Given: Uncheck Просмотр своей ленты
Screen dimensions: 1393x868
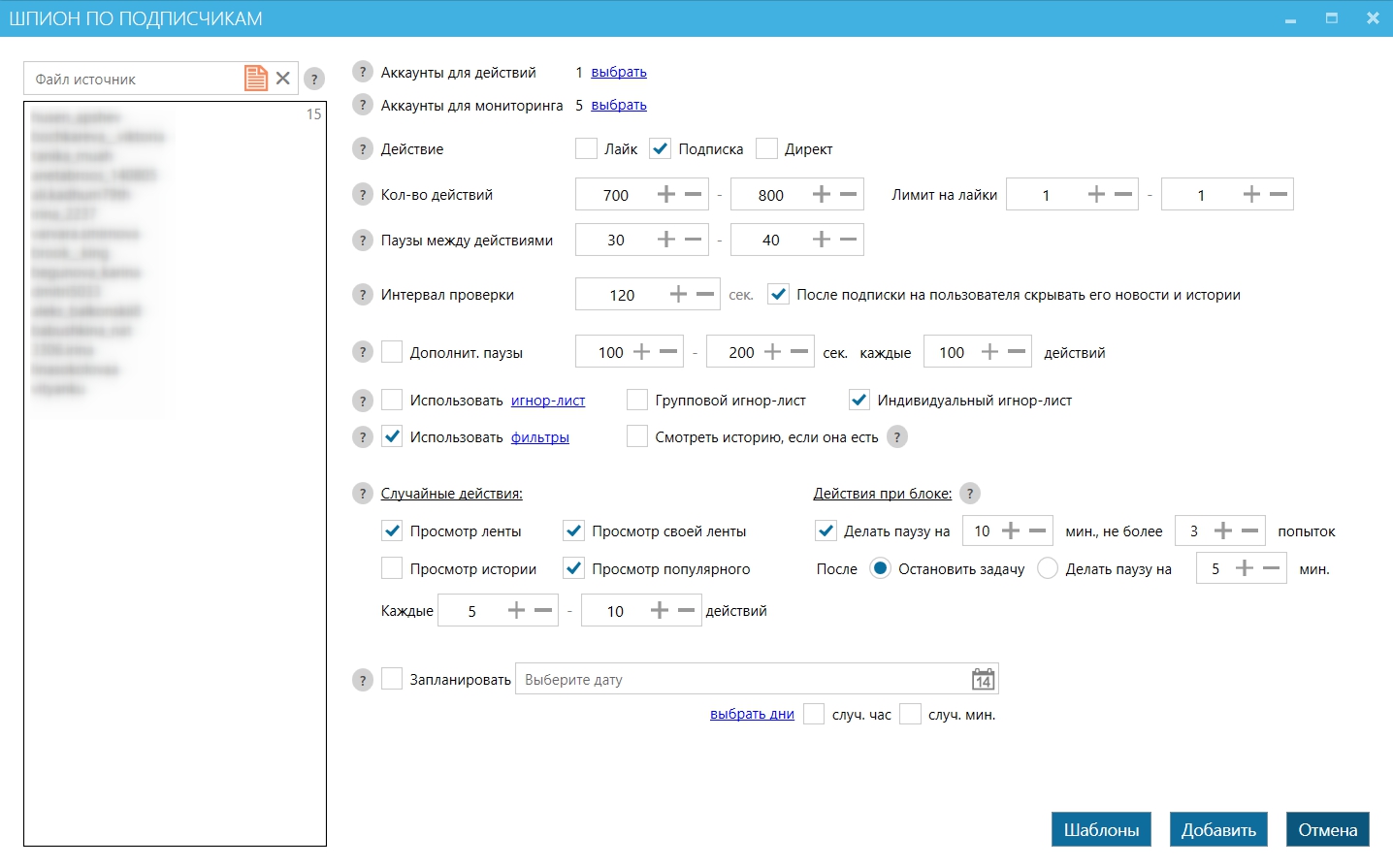Looking at the screenshot, I should pyautogui.click(x=574, y=530).
